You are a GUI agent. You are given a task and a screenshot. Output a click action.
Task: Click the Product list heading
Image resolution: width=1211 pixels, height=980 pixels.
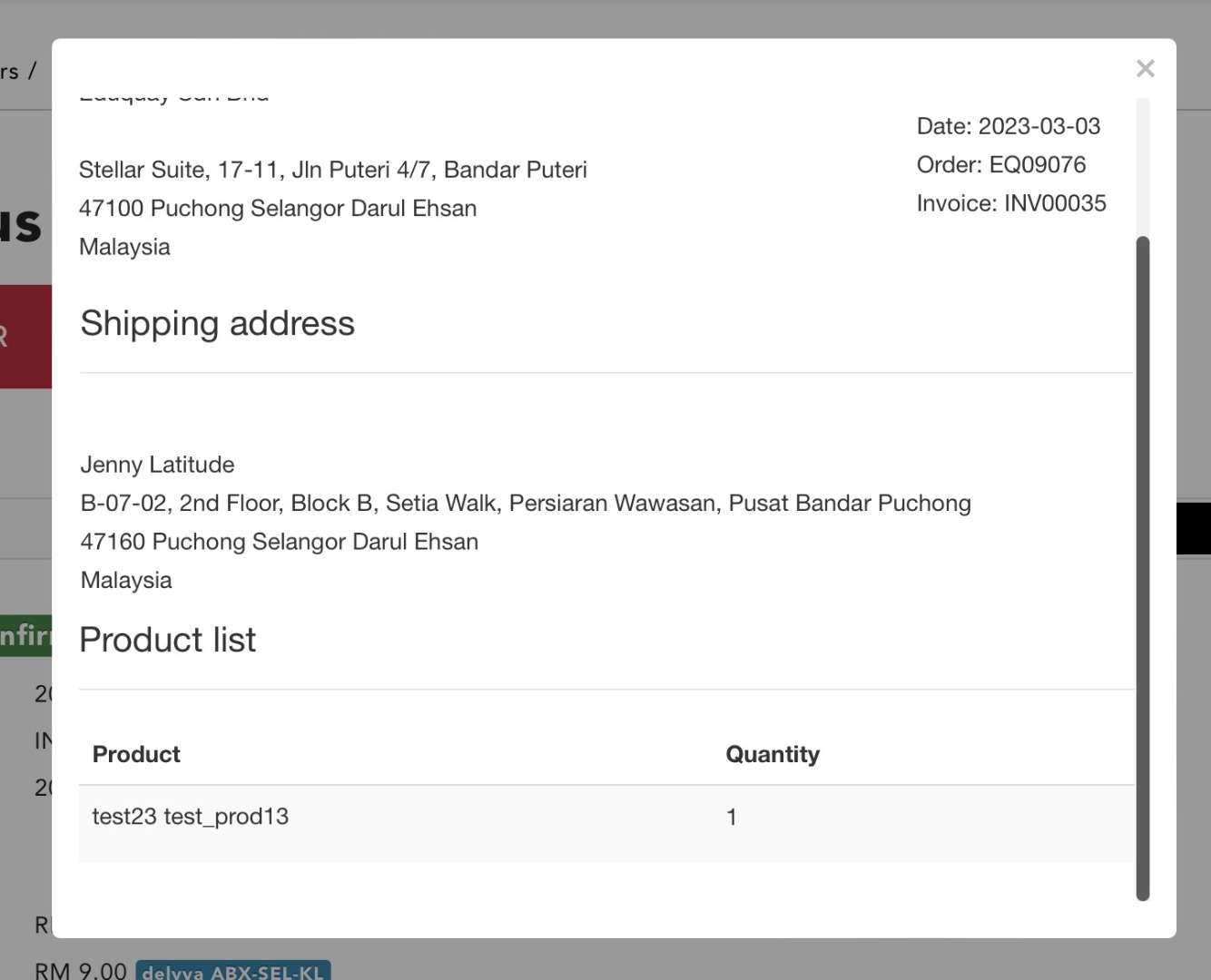168,640
